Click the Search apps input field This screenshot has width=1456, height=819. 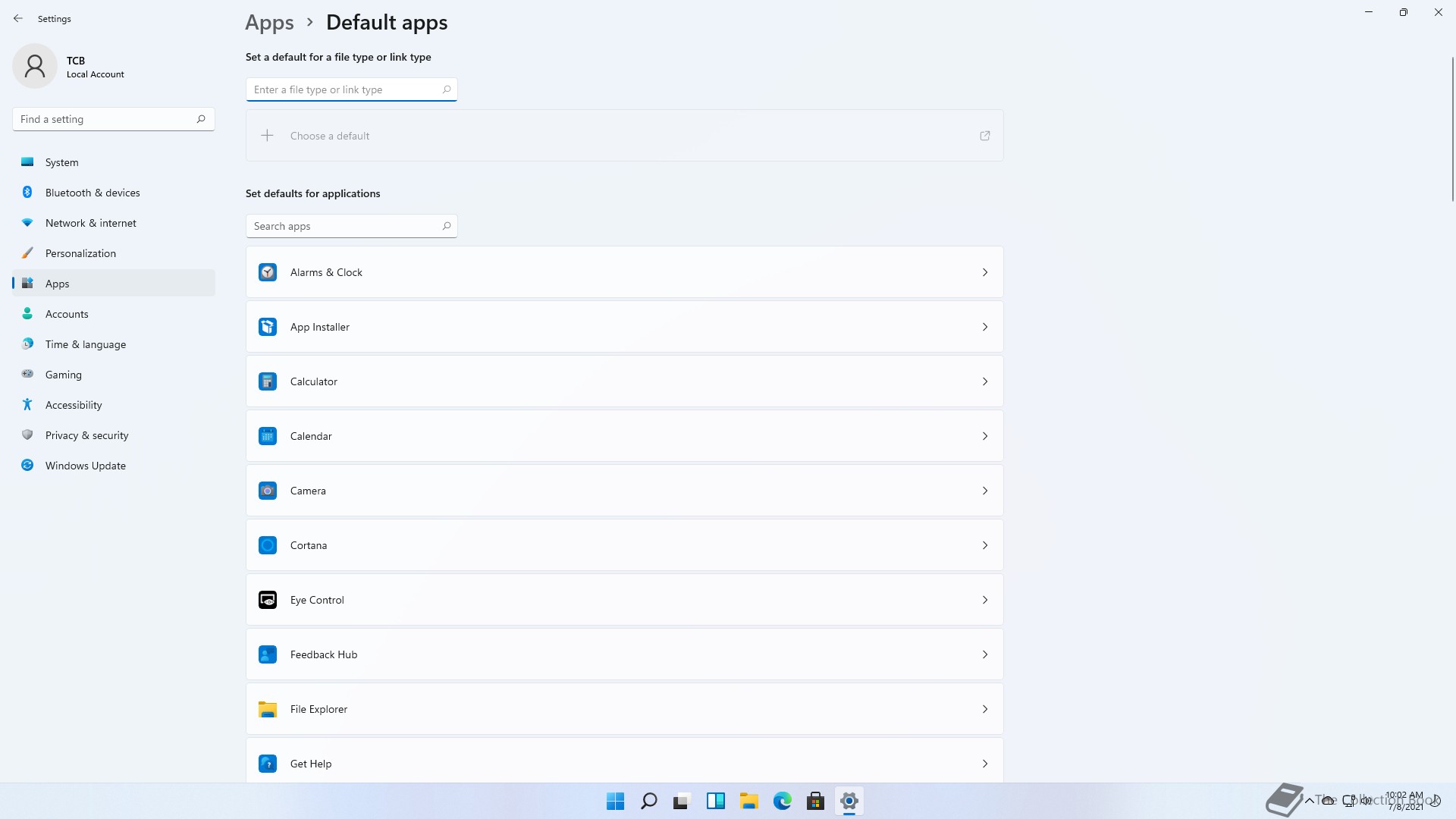coord(351,226)
